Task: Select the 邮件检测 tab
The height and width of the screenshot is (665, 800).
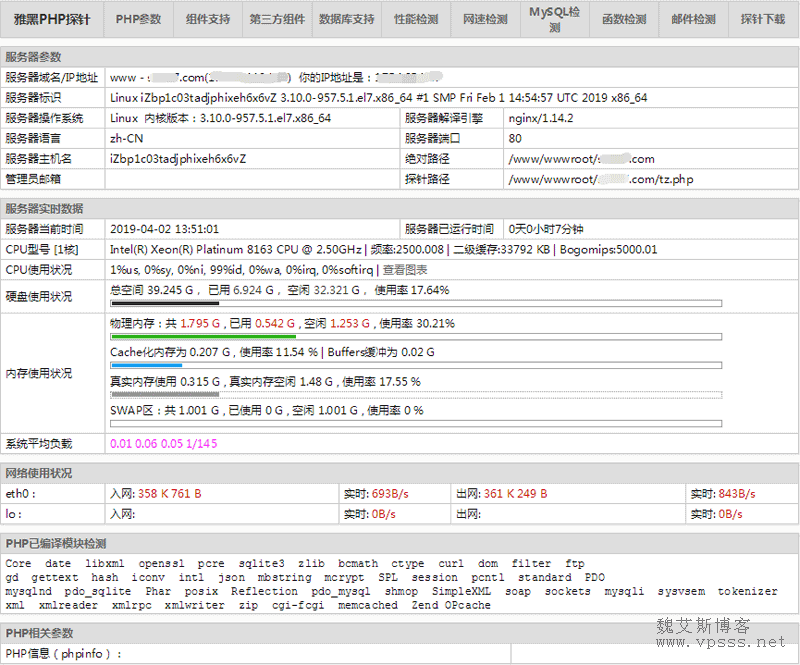Action: point(693,20)
